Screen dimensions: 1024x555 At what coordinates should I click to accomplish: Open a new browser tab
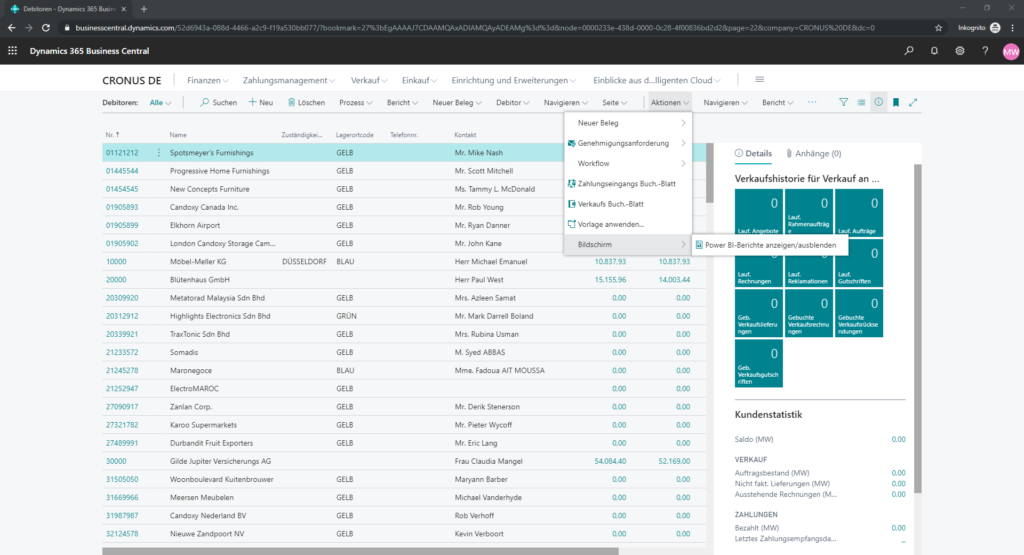[144, 9]
